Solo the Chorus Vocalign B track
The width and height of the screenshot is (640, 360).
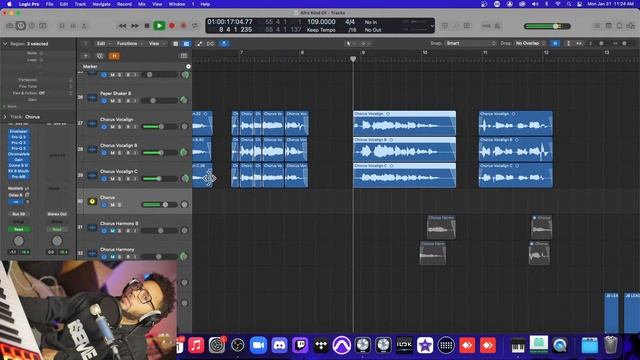tap(120, 153)
